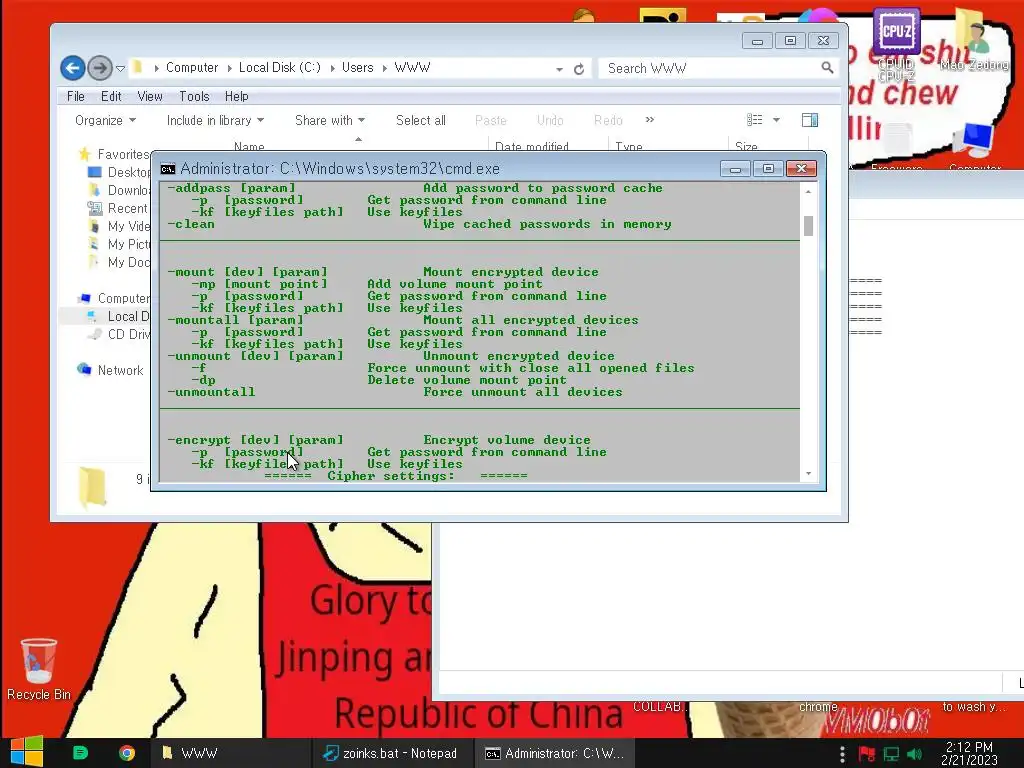Open CPUID CPU-Z desktop icon
Image resolution: width=1024 pixels, height=768 pixels.
pos(897,44)
